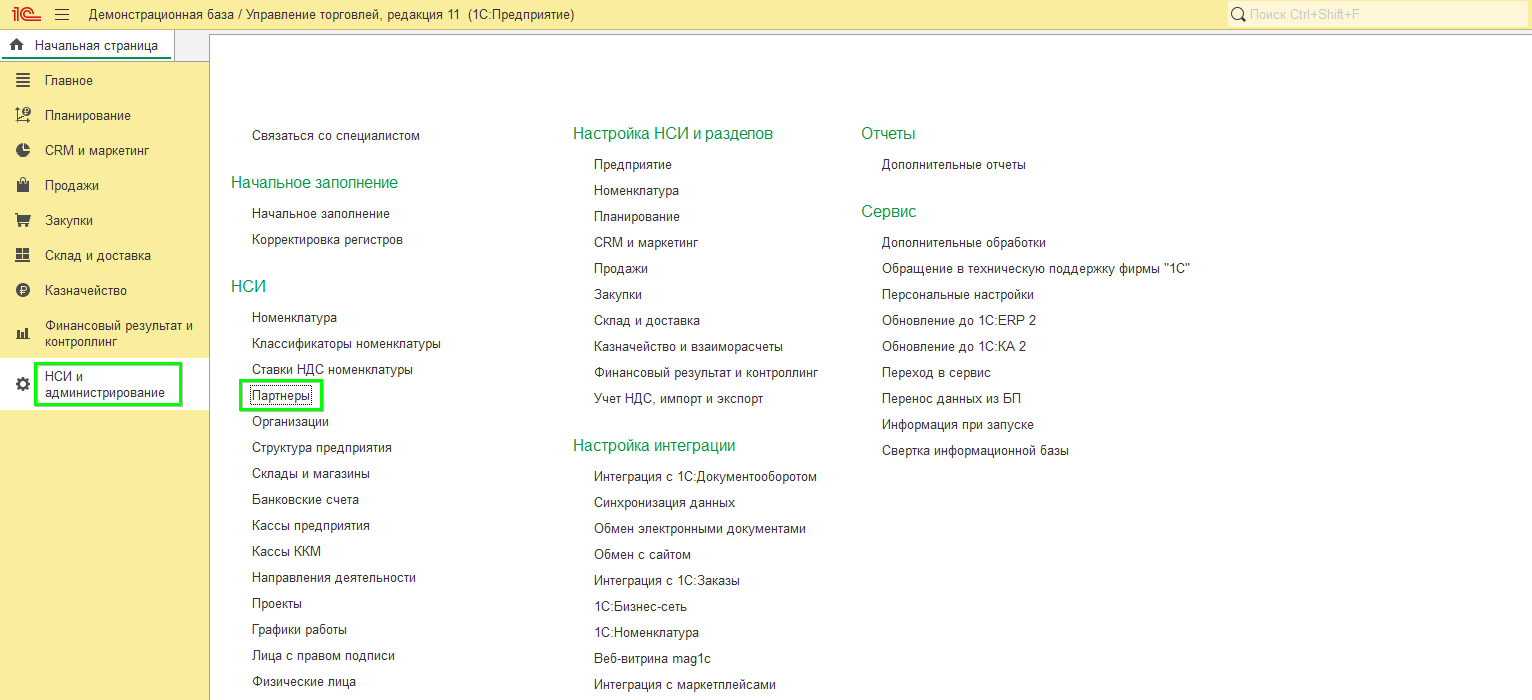This screenshot has height=700, width=1532.
Task: Open Дополнительные обработки
Action: pos(964,242)
